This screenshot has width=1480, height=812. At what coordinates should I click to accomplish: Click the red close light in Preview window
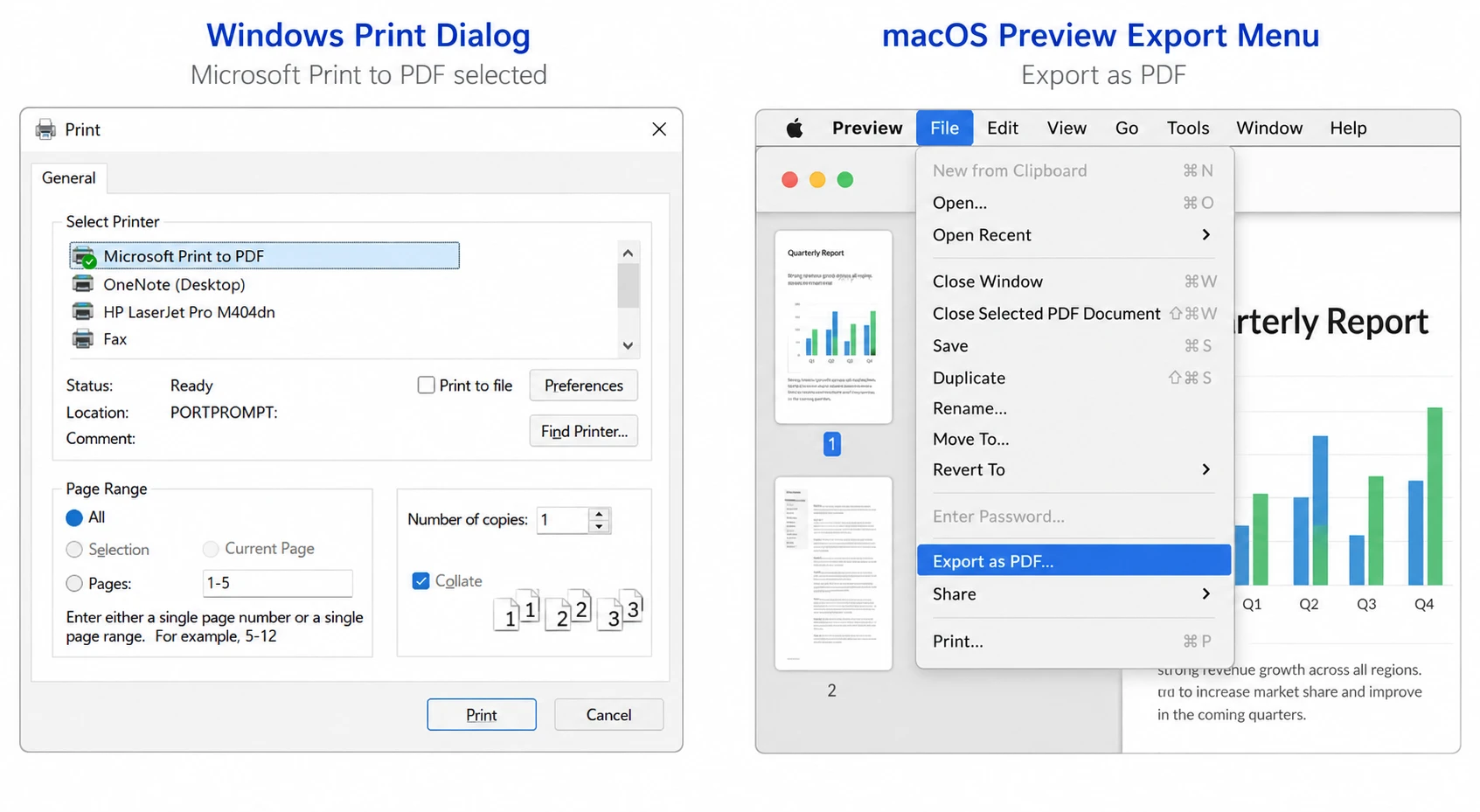[x=789, y=179]
